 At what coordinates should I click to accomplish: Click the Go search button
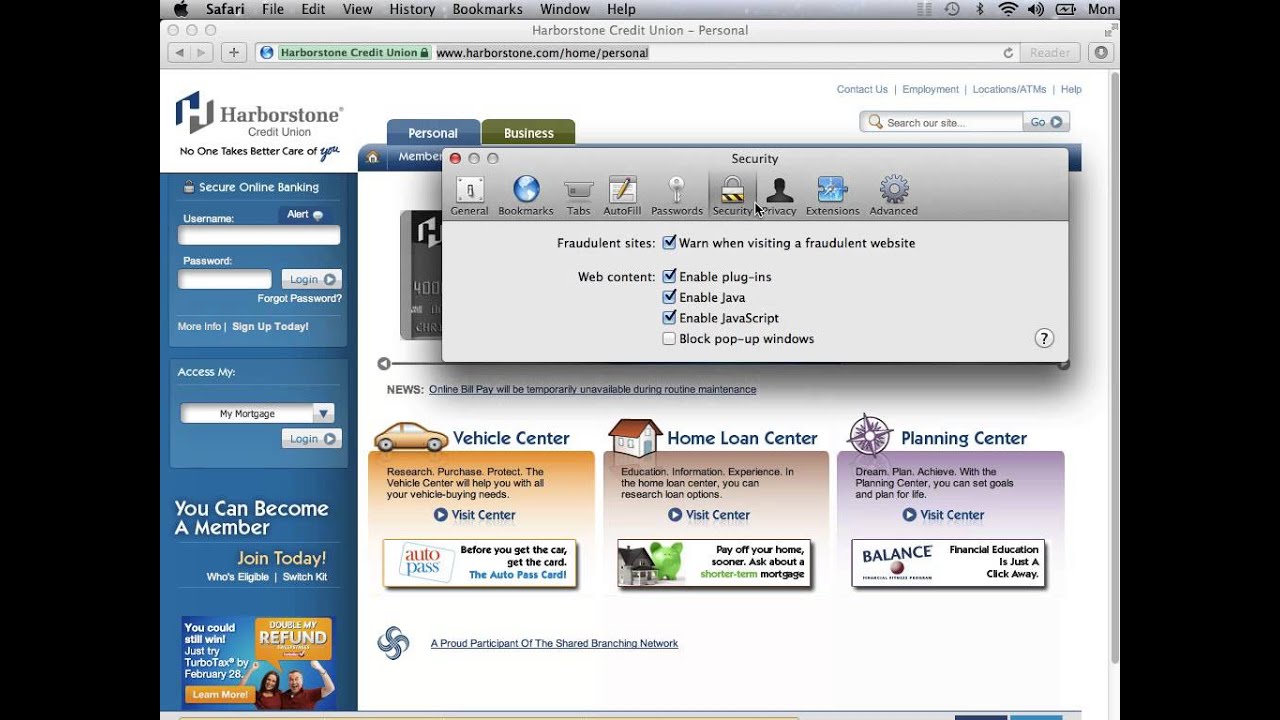coord(1046,122)
